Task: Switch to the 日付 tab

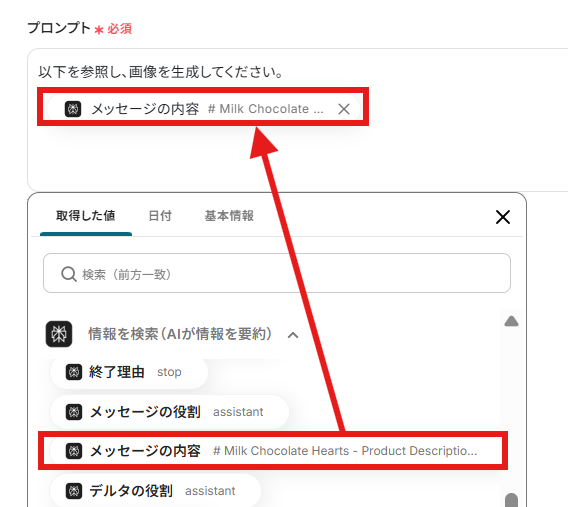Action: (x=160, y=216)
